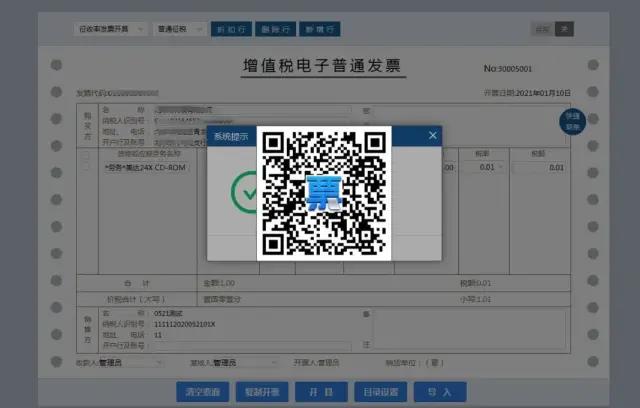
Task: Click the 新增行 button
Action: point(320,29)
